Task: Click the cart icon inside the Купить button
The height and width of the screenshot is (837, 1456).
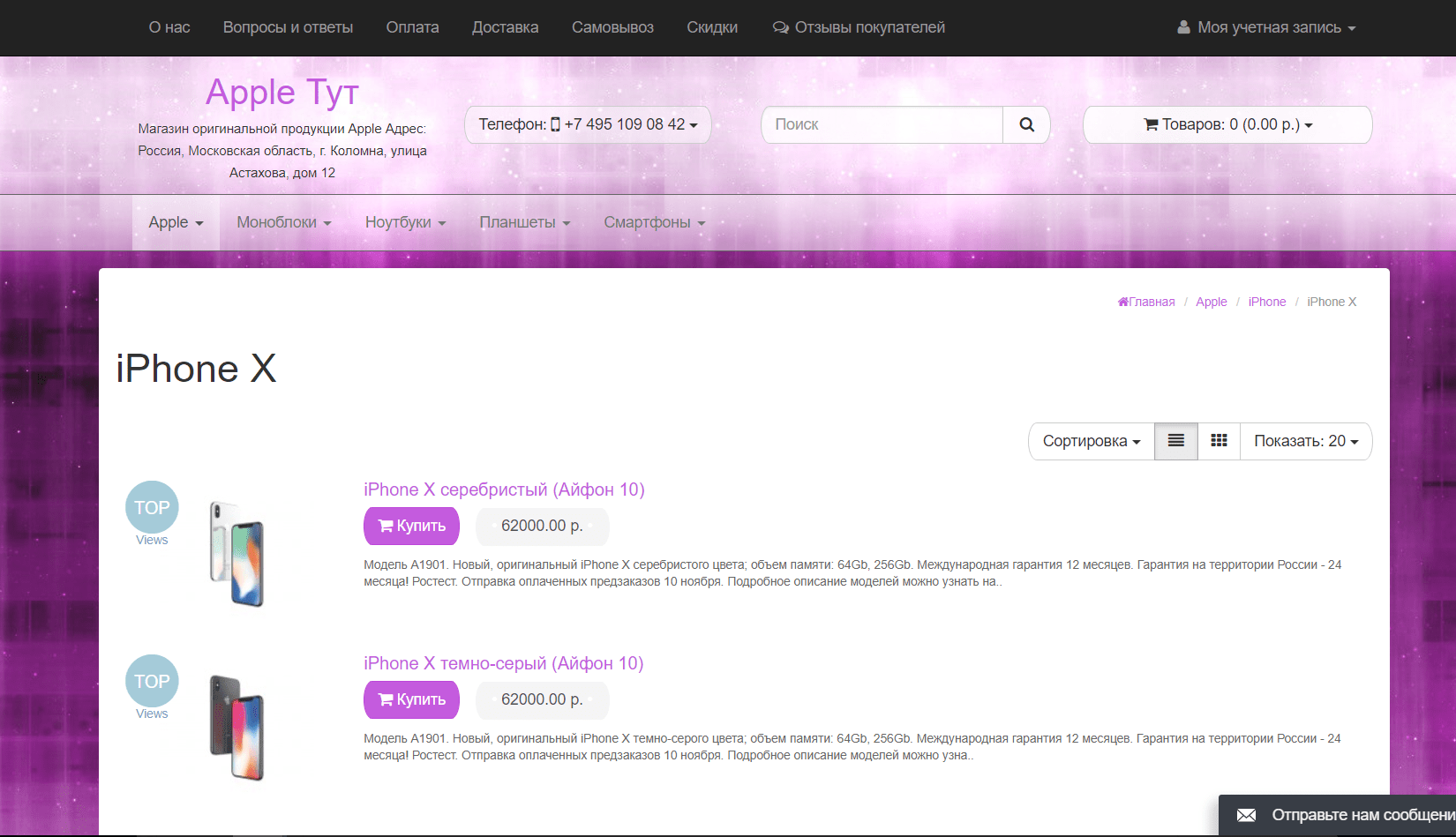Action: tap(386, 526)
